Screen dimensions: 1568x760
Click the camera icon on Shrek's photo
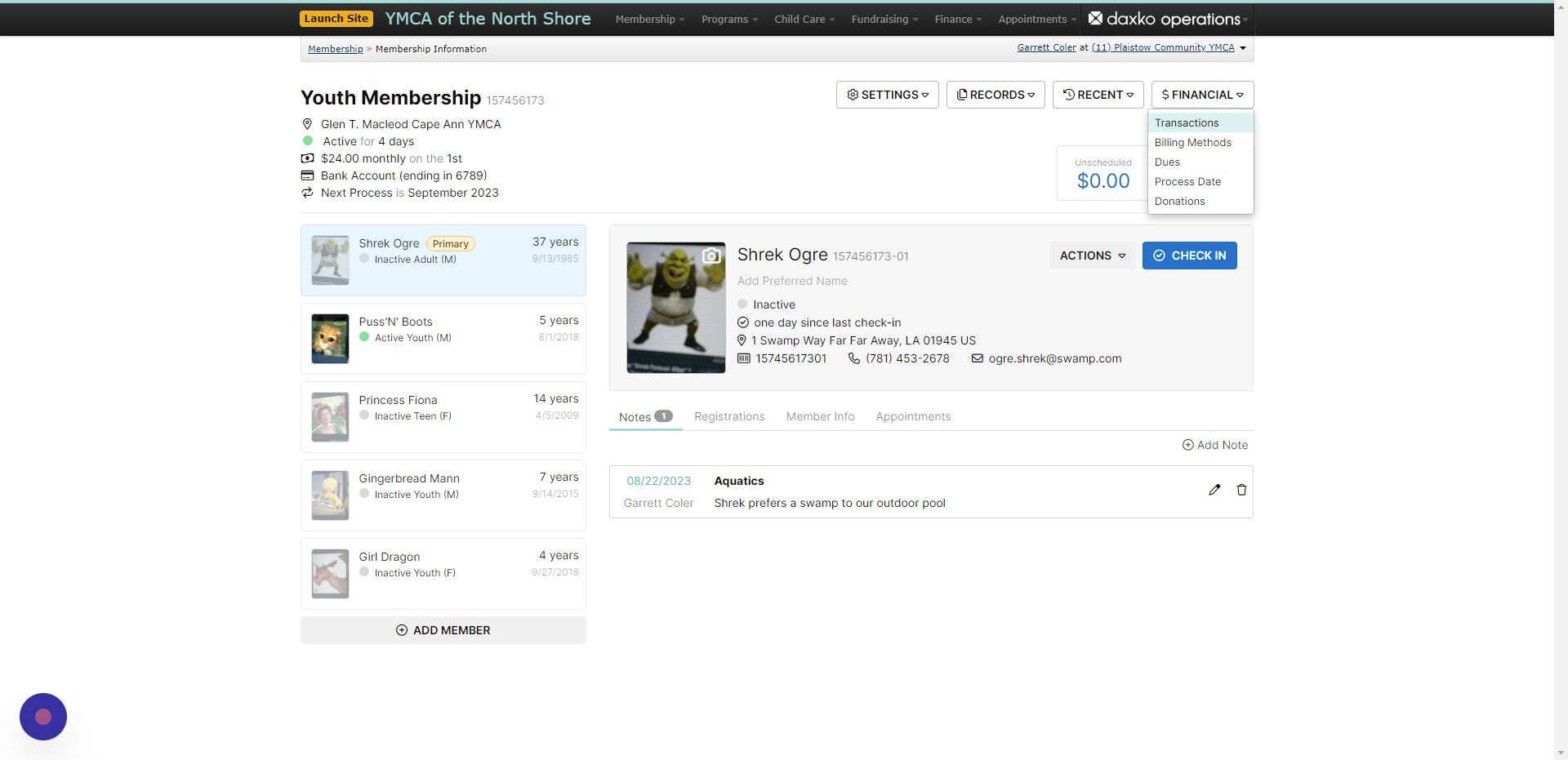click(x=712, y=255)
